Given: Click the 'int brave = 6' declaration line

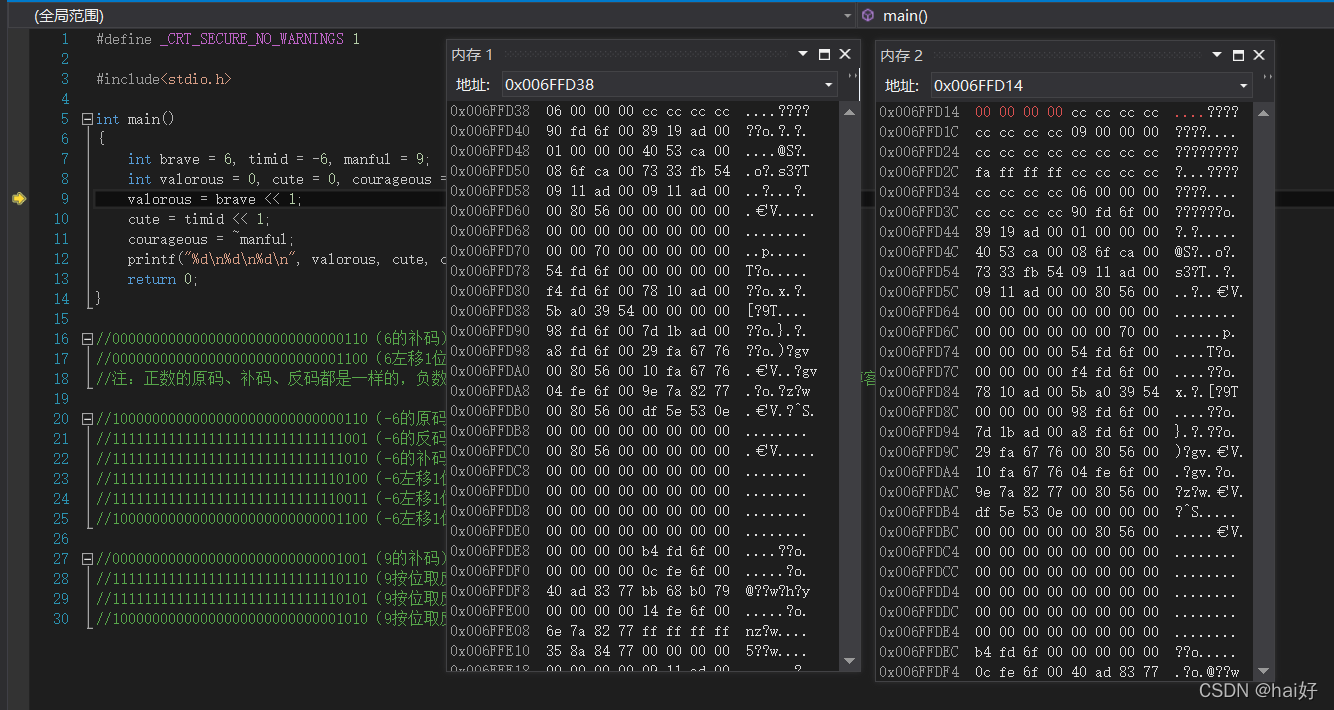Looking at the screenshot, I should 279,159.
